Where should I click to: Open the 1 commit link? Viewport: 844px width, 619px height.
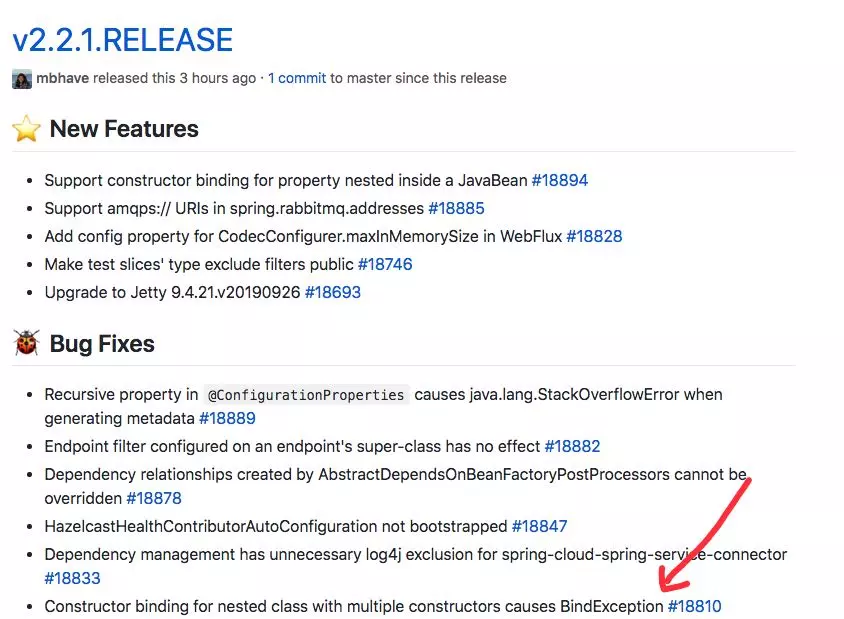297,78
